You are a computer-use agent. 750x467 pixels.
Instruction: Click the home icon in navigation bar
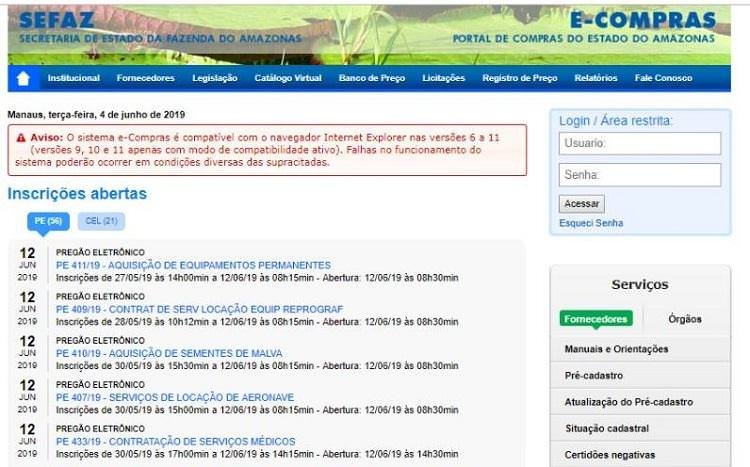[x=23, y=78]
